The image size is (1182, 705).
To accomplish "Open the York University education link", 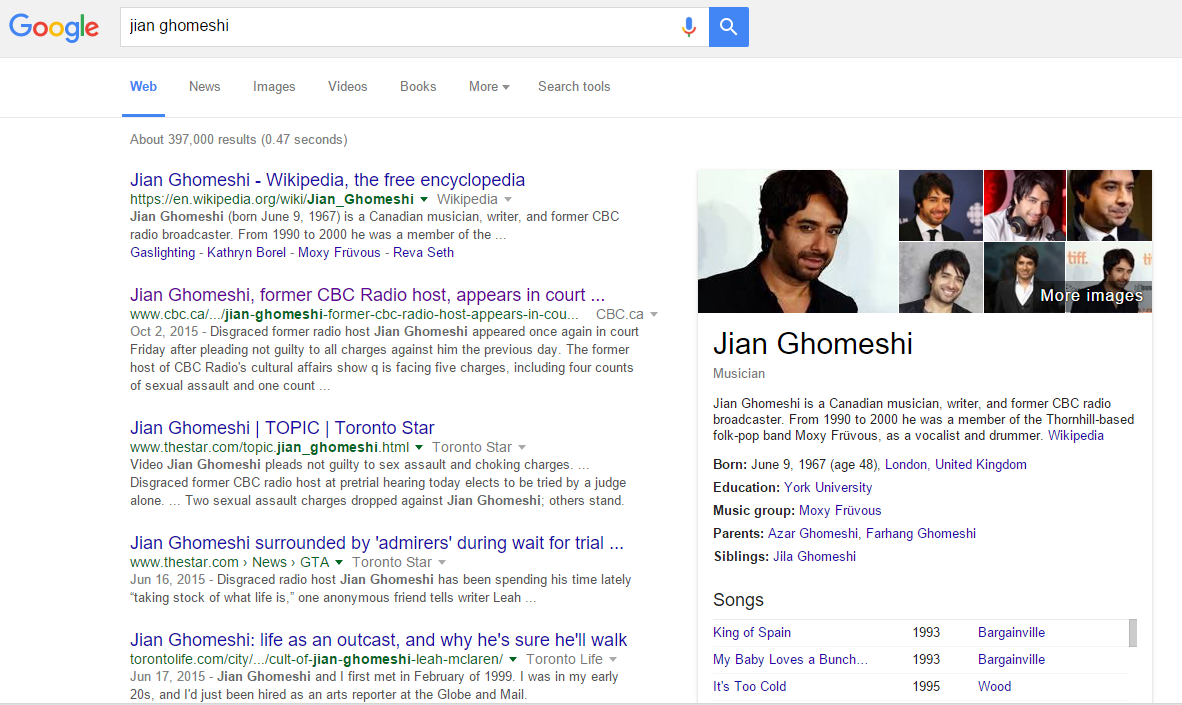I will [828, 488].
